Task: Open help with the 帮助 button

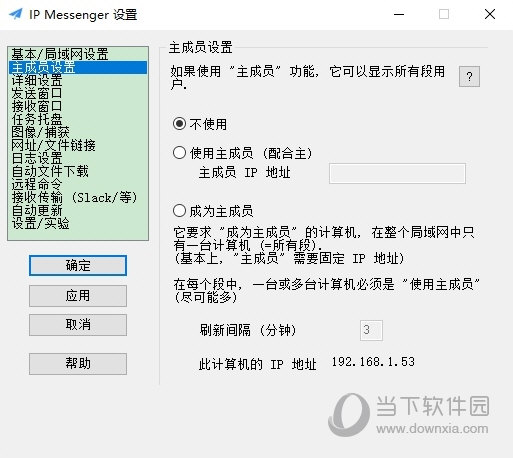Action: (x=78, y=364)
